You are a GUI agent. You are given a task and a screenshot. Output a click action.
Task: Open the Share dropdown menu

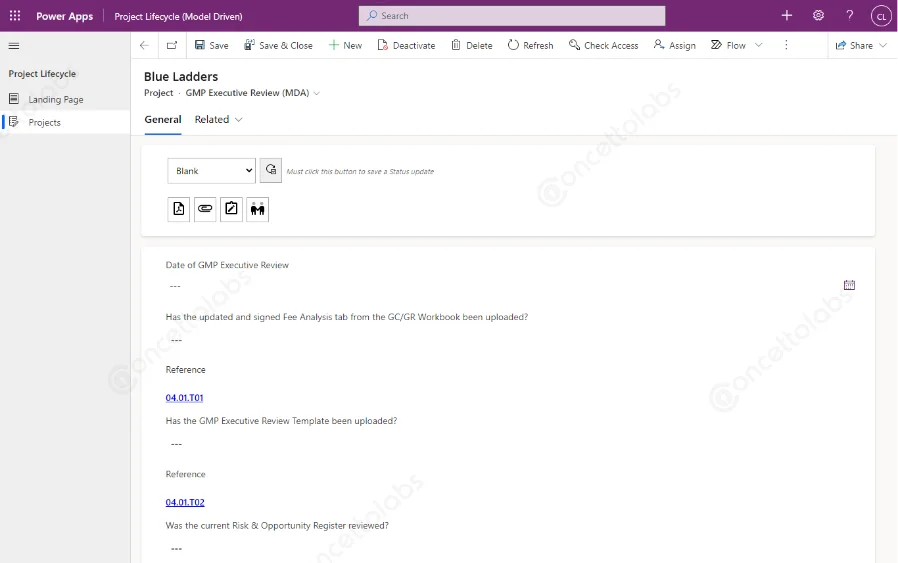click(861, 45)
